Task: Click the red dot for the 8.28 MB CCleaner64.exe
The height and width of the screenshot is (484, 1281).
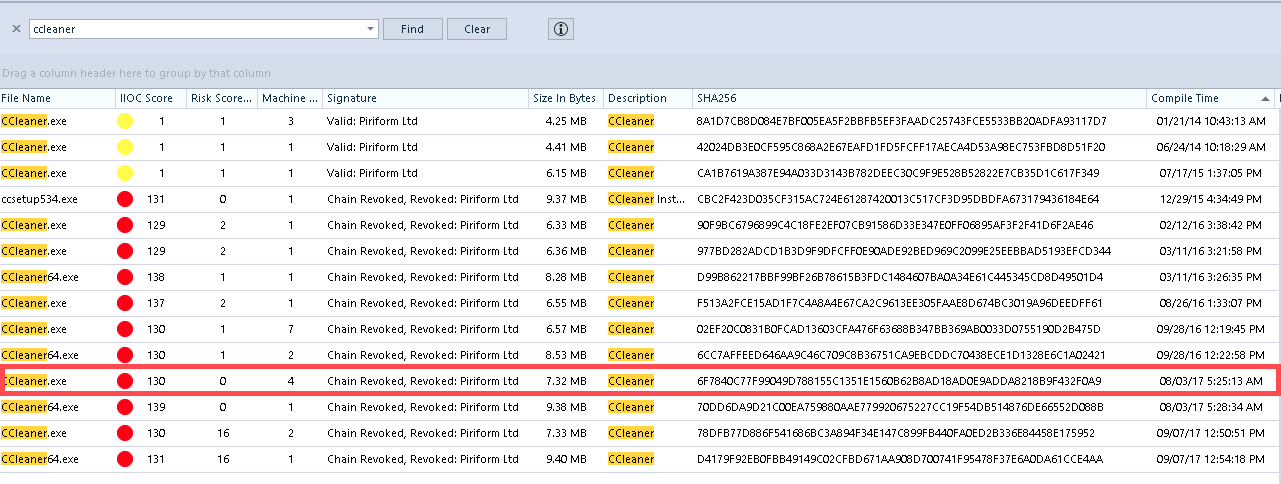Action: [125, 277]
